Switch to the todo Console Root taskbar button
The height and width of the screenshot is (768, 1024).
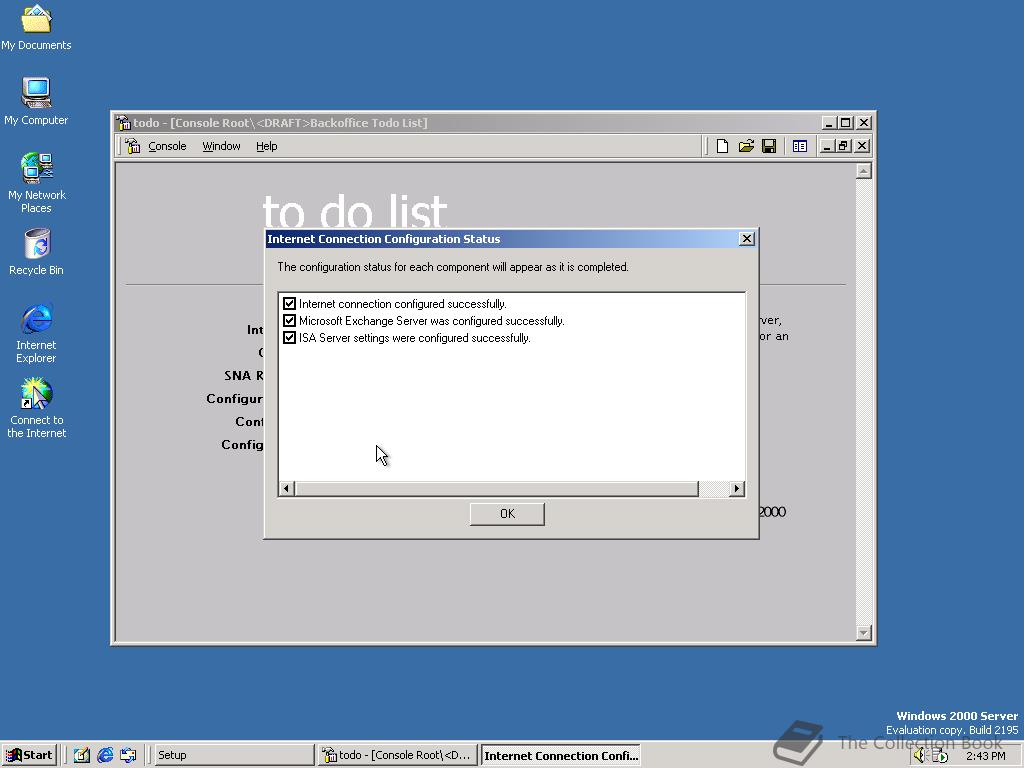pyautogui.click(x=397, y=755)
